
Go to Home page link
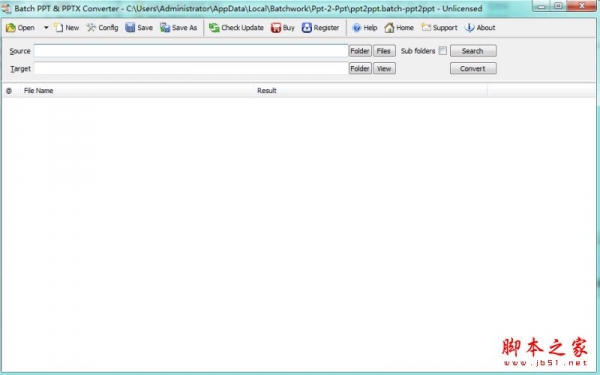click(x=399, y=28)
